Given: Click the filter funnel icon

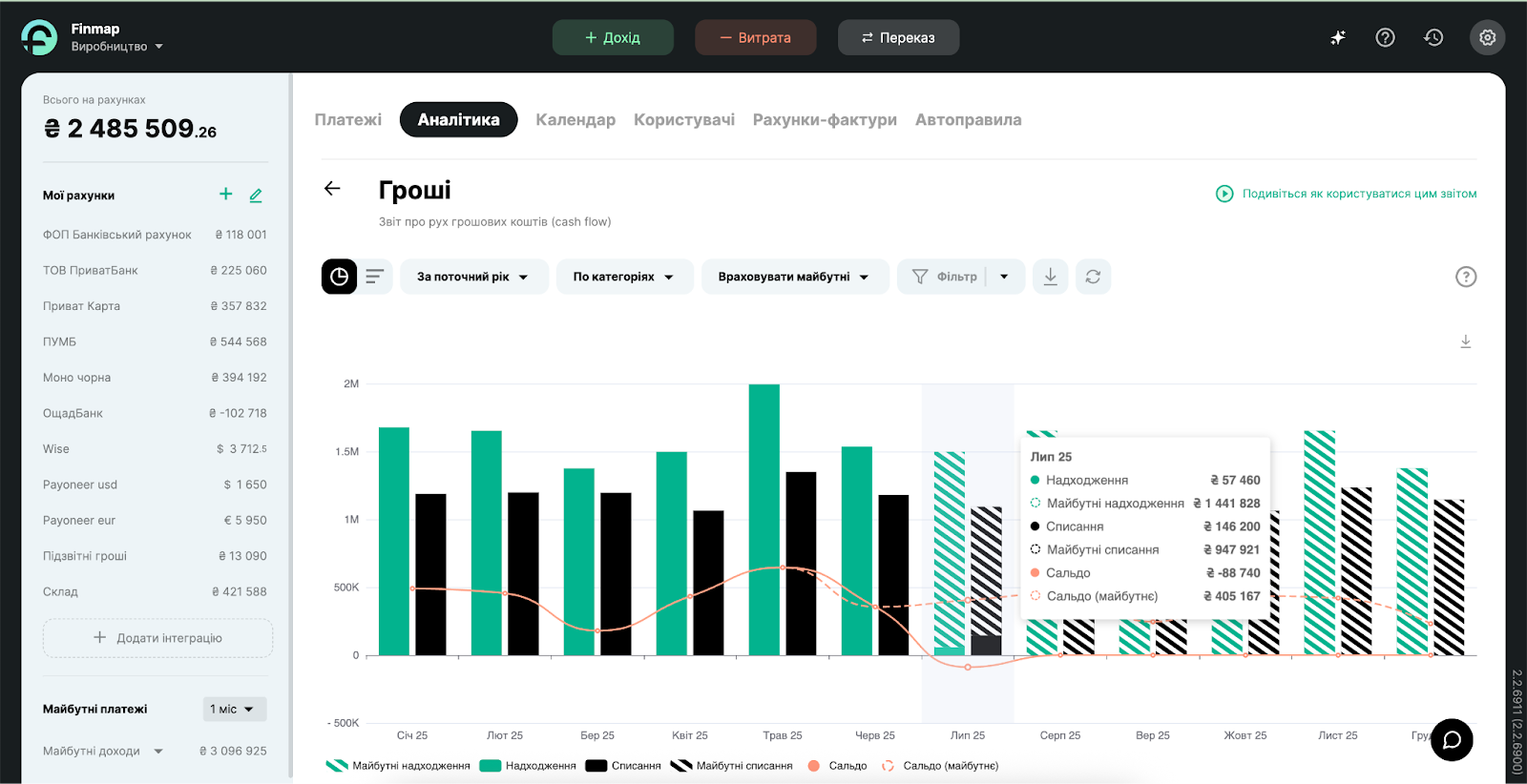Looking at the screenshot, I should pos(920,277).
